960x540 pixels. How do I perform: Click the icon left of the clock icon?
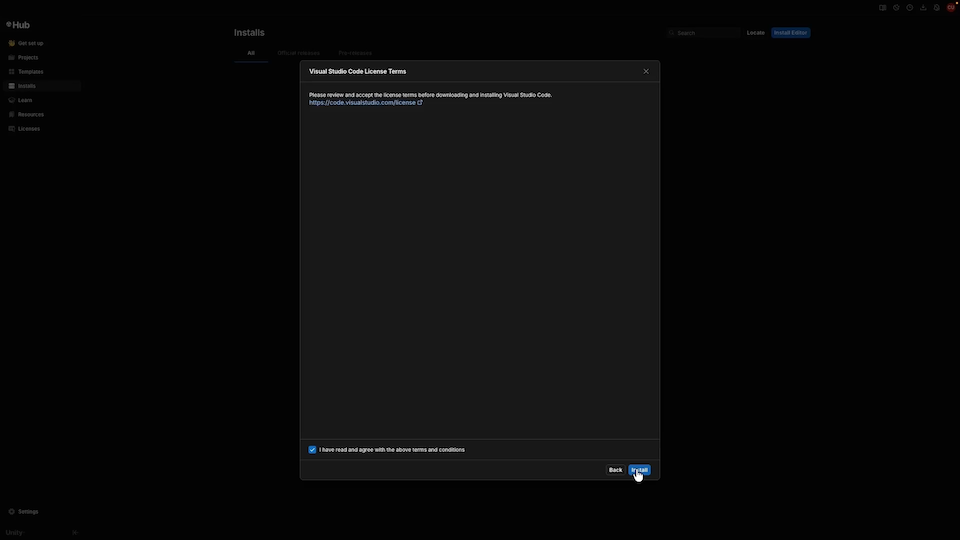(896, 8)
